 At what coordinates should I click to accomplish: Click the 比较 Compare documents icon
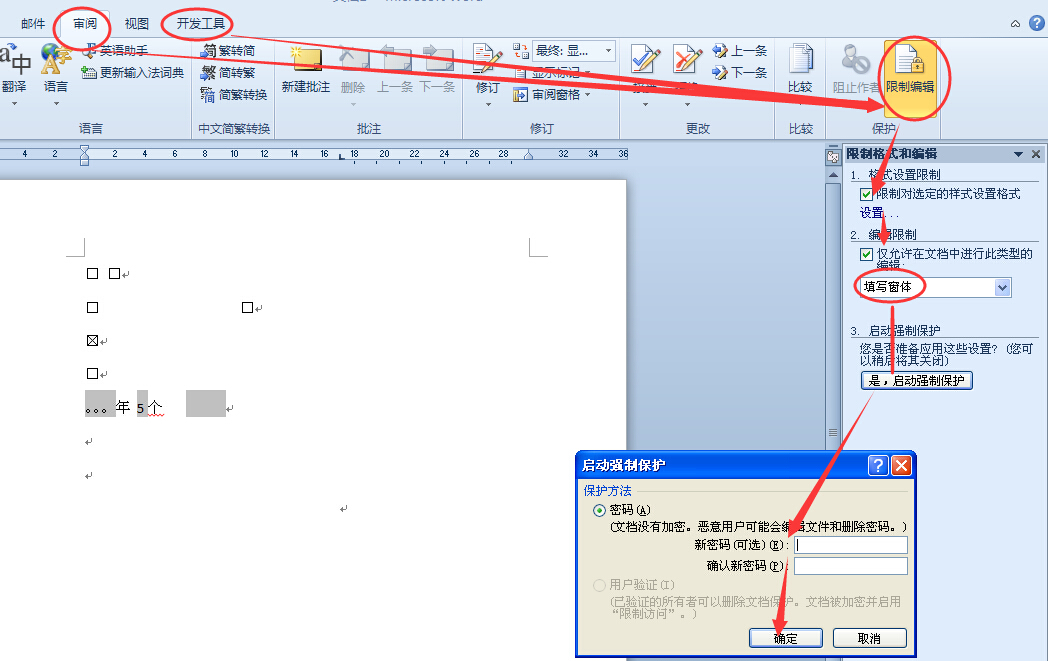[800, 60]
